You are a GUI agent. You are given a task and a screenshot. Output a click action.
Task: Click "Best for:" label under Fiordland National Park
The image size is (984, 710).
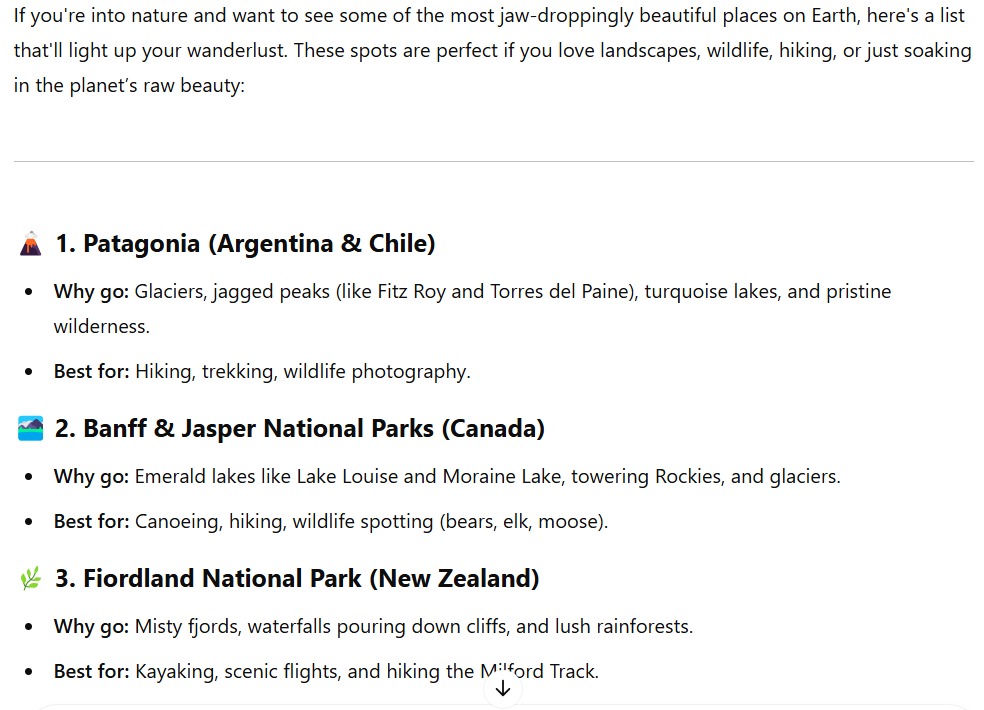tap(91, 672)
